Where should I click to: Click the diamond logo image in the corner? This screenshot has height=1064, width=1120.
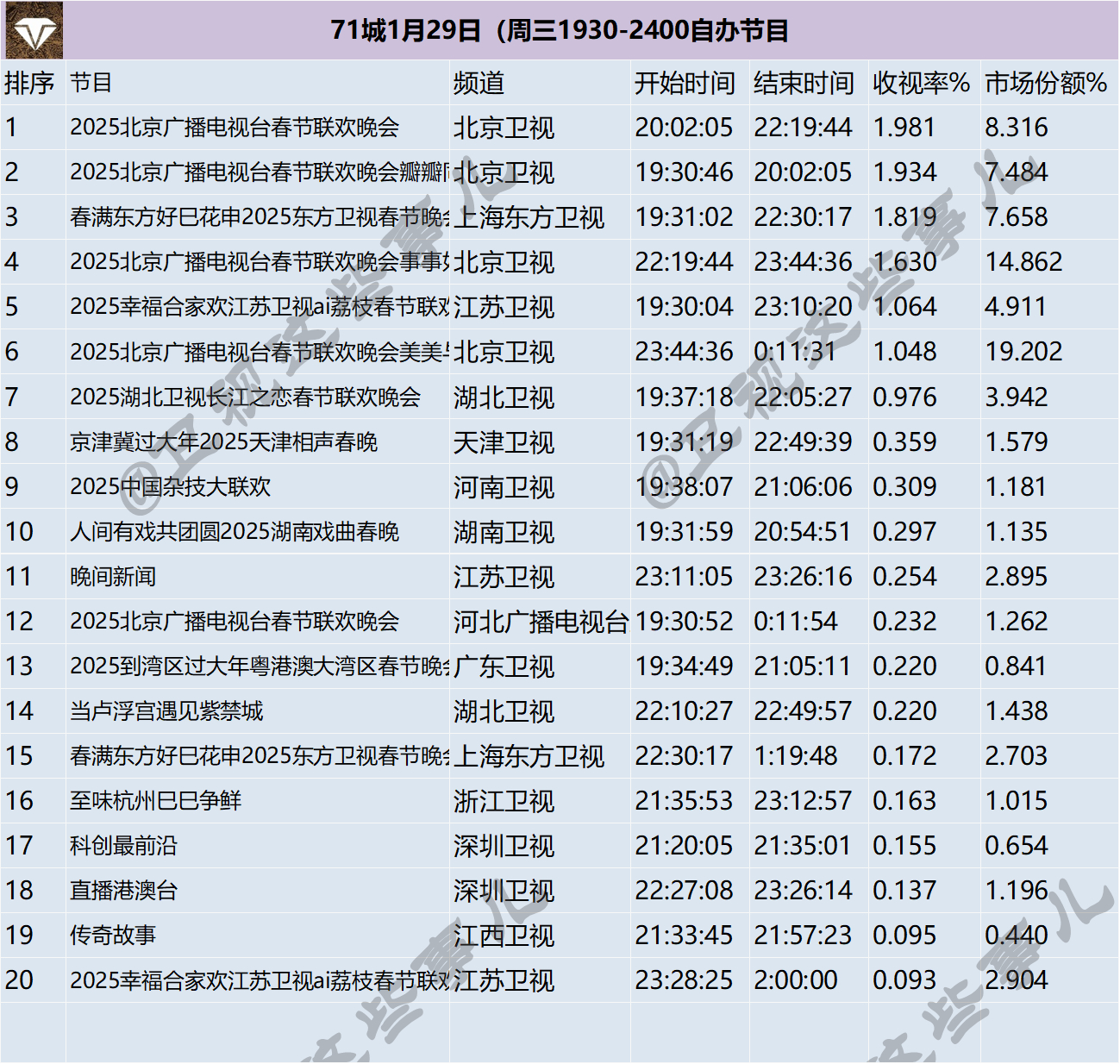pos(34,29)
